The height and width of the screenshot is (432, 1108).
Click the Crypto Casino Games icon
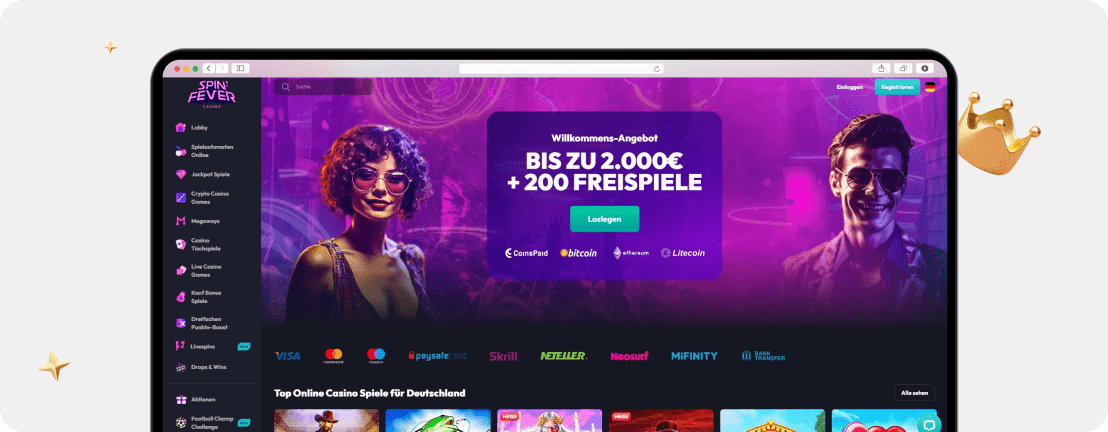point(181,197)
